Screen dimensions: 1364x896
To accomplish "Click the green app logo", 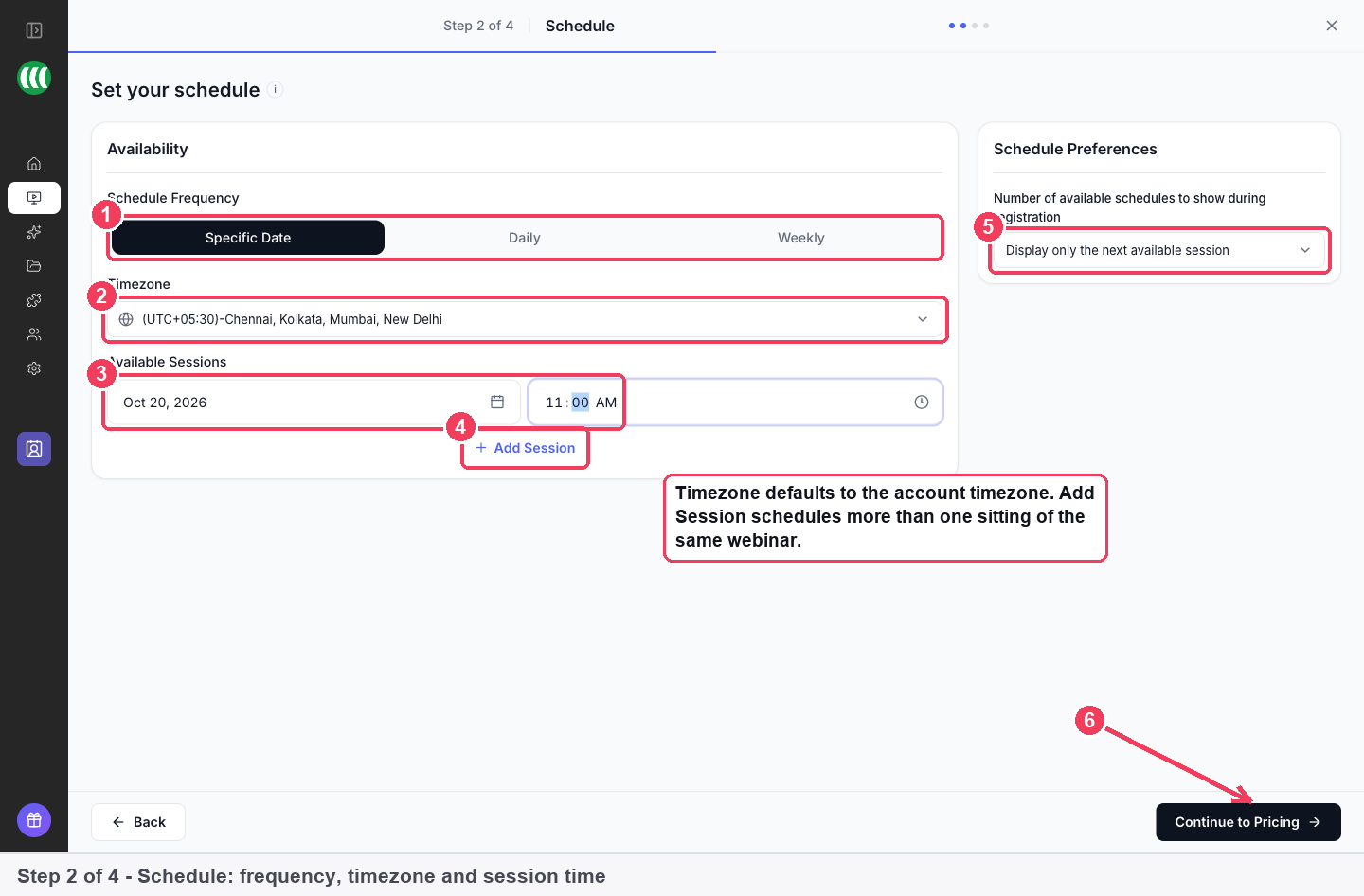I will pyautogui.click(x=34, y=78).
